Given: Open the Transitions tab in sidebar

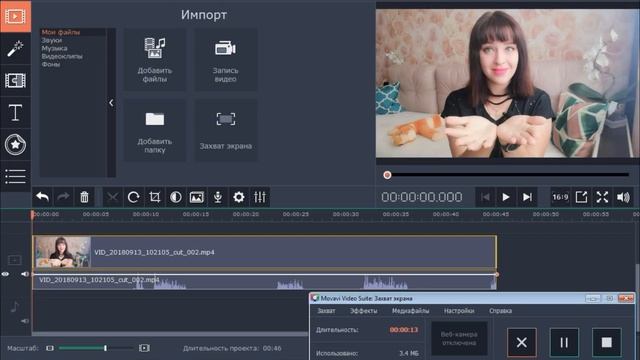Looking at the screenshot, I should 15,81.
